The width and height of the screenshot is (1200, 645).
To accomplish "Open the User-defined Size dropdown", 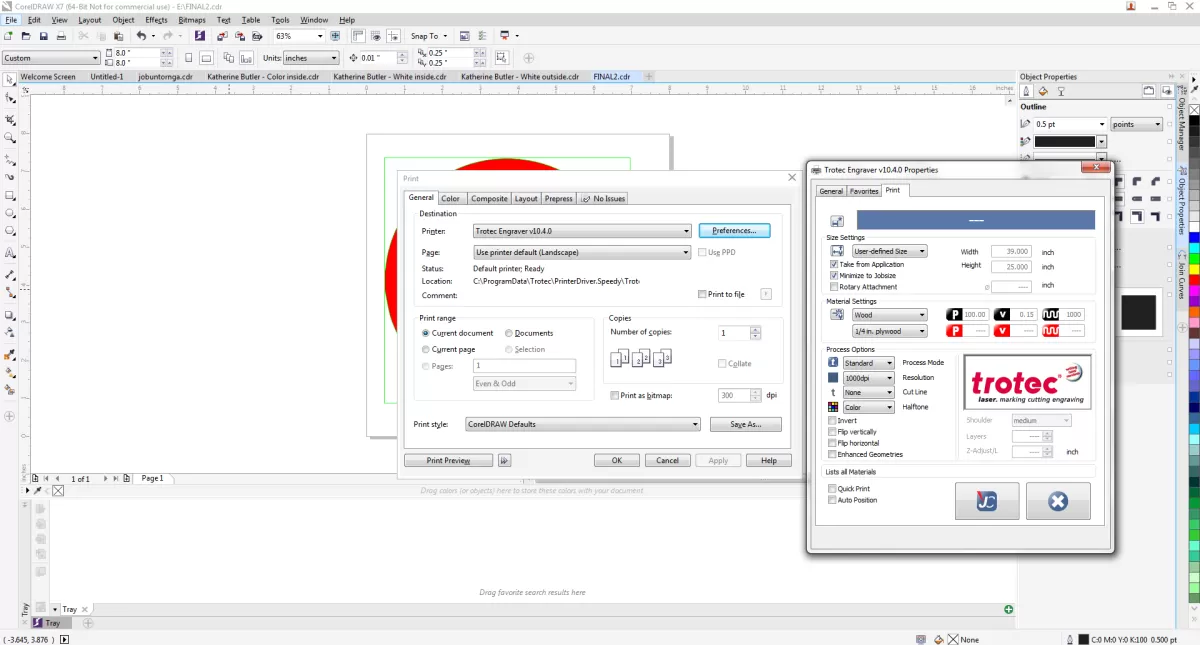I will [x=888, y=252].
